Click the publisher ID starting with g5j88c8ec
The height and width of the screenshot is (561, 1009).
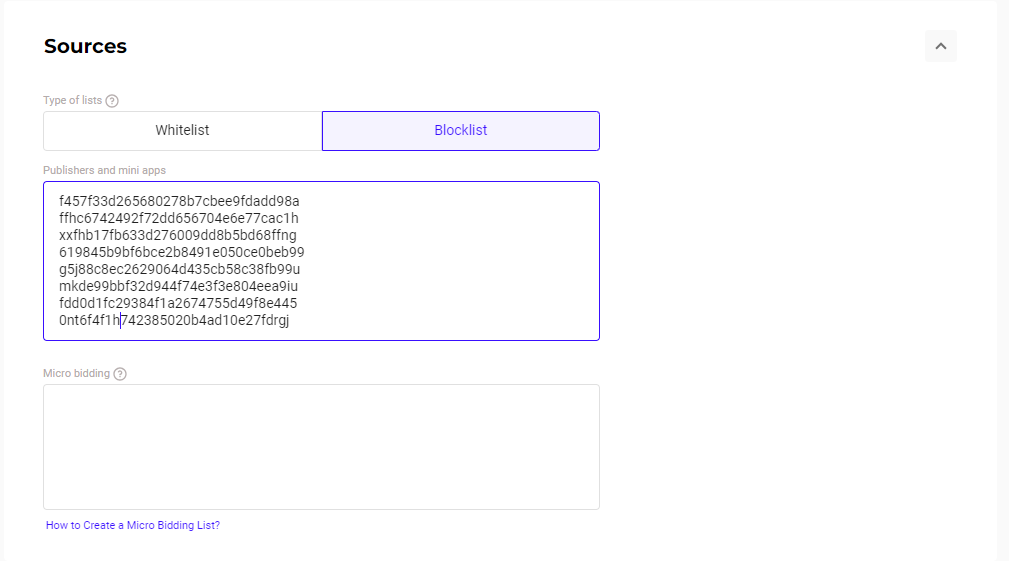pyautogui.click(x=180, y=269)
